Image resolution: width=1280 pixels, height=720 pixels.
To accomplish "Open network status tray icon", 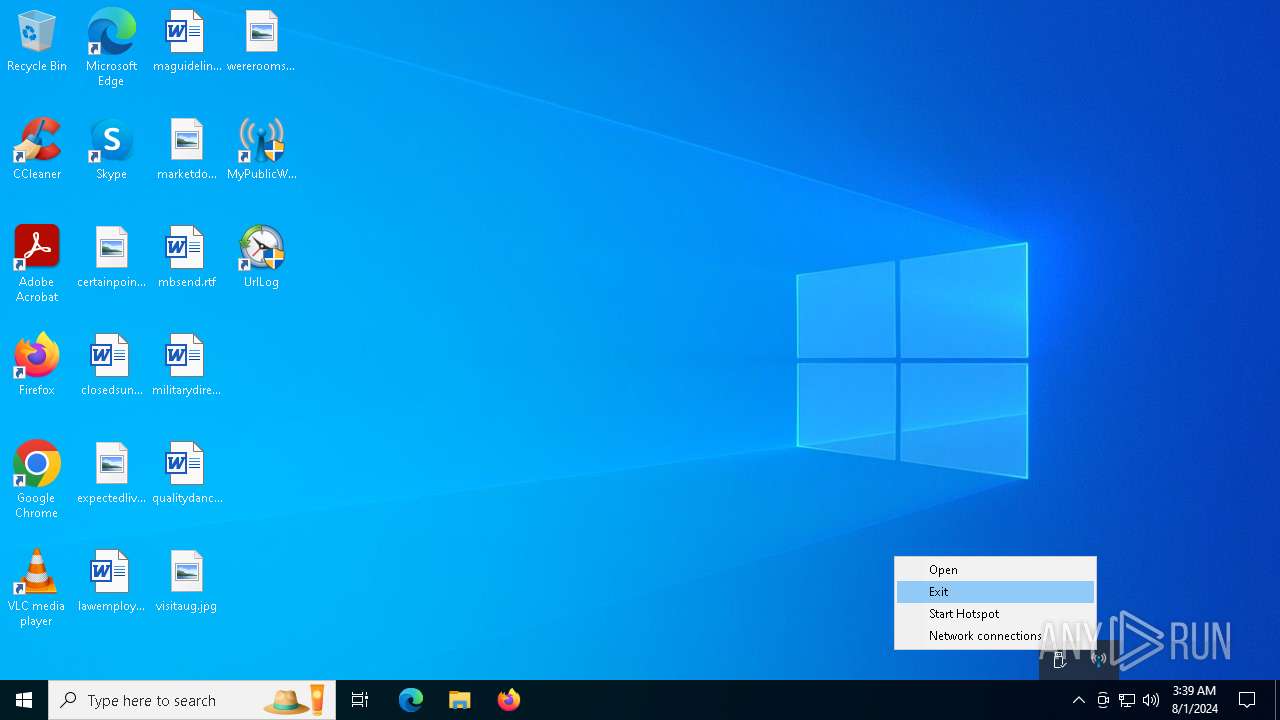I will coord(1127,700).
